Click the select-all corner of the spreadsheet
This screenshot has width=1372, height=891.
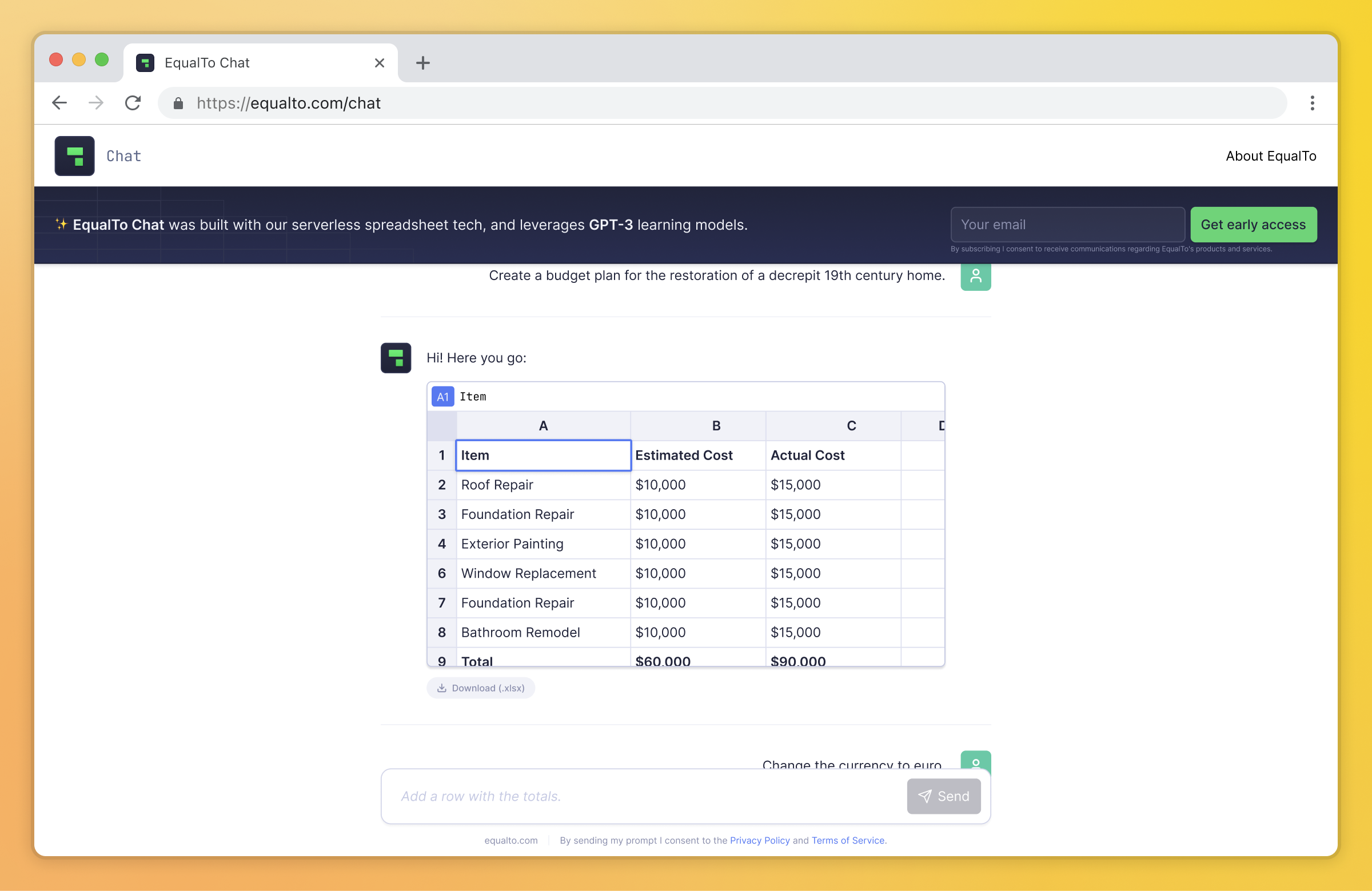click(441, 426)
